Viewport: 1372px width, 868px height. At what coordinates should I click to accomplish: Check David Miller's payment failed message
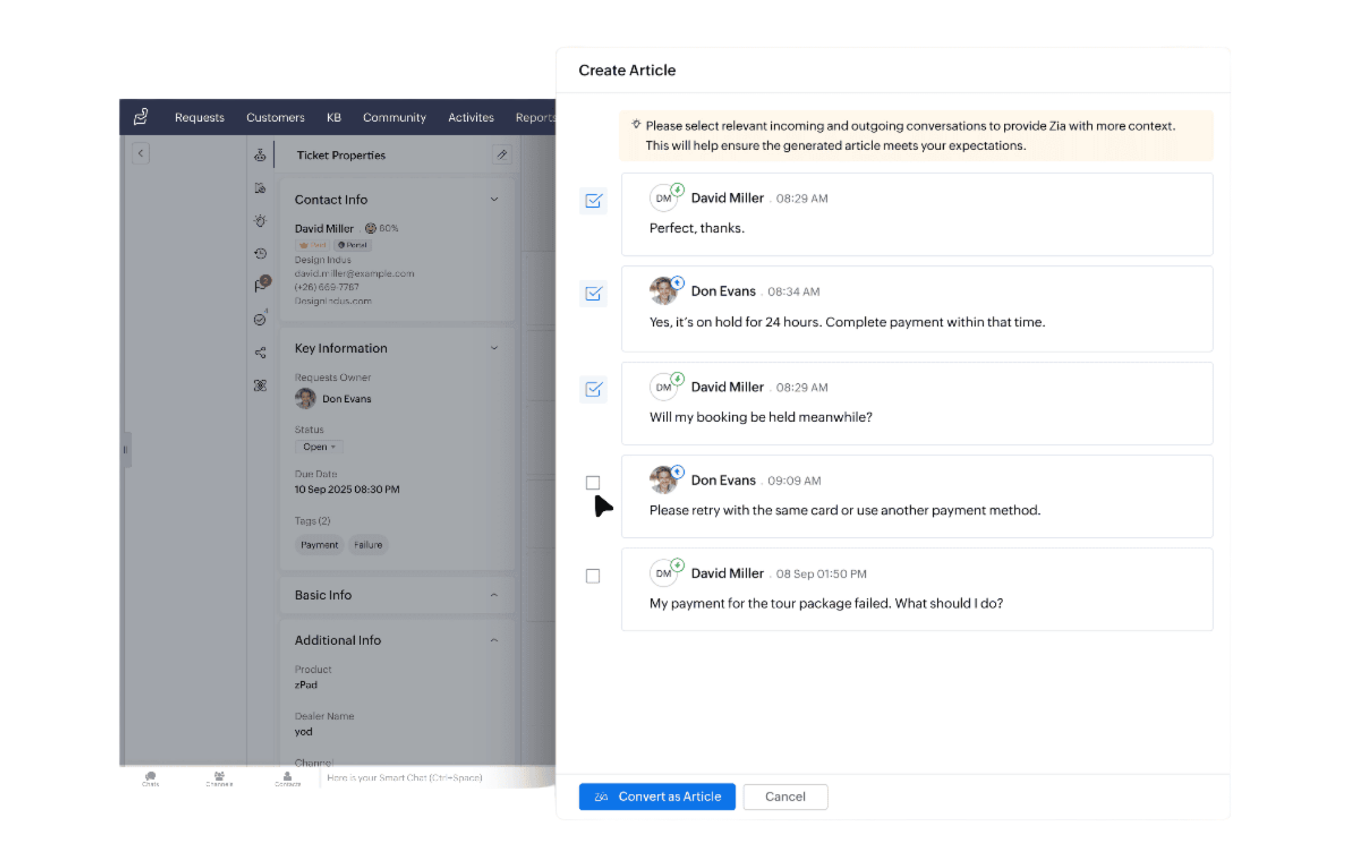click(x=593, y=576)
